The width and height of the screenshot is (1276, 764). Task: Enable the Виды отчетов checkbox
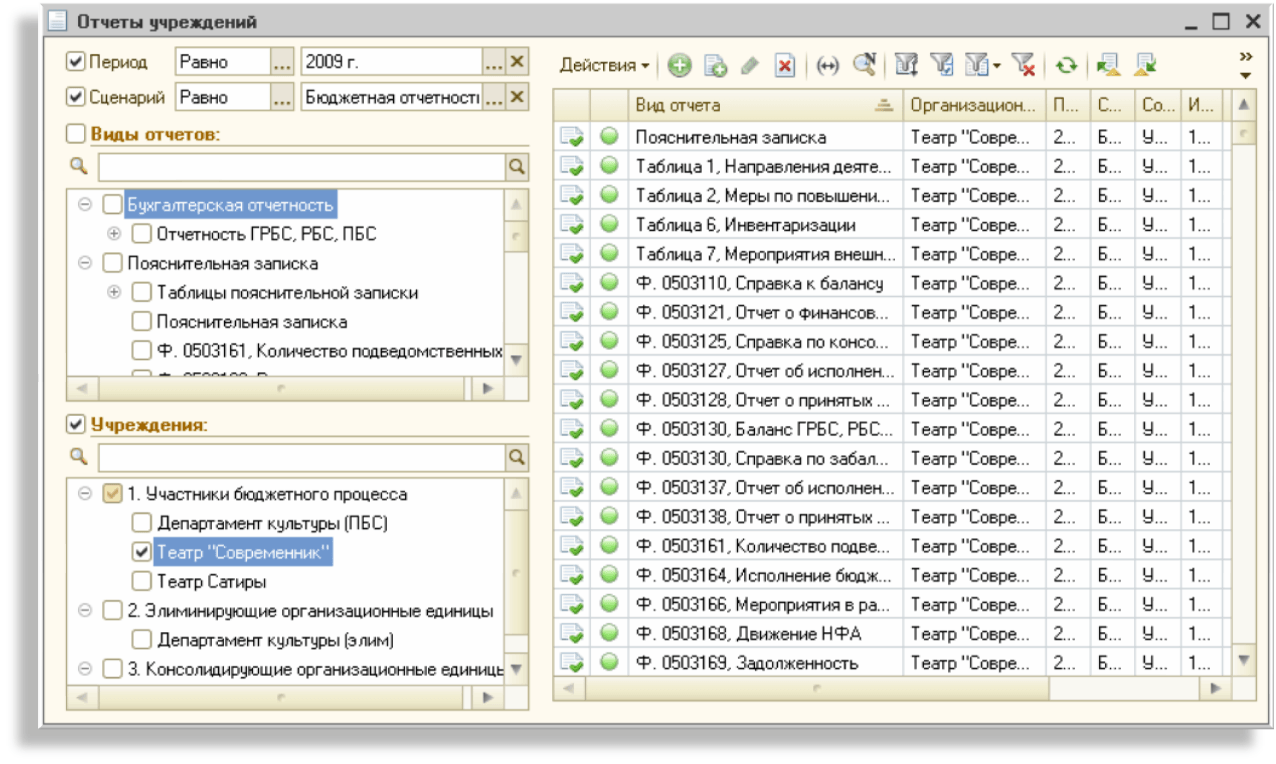(75, 133)
